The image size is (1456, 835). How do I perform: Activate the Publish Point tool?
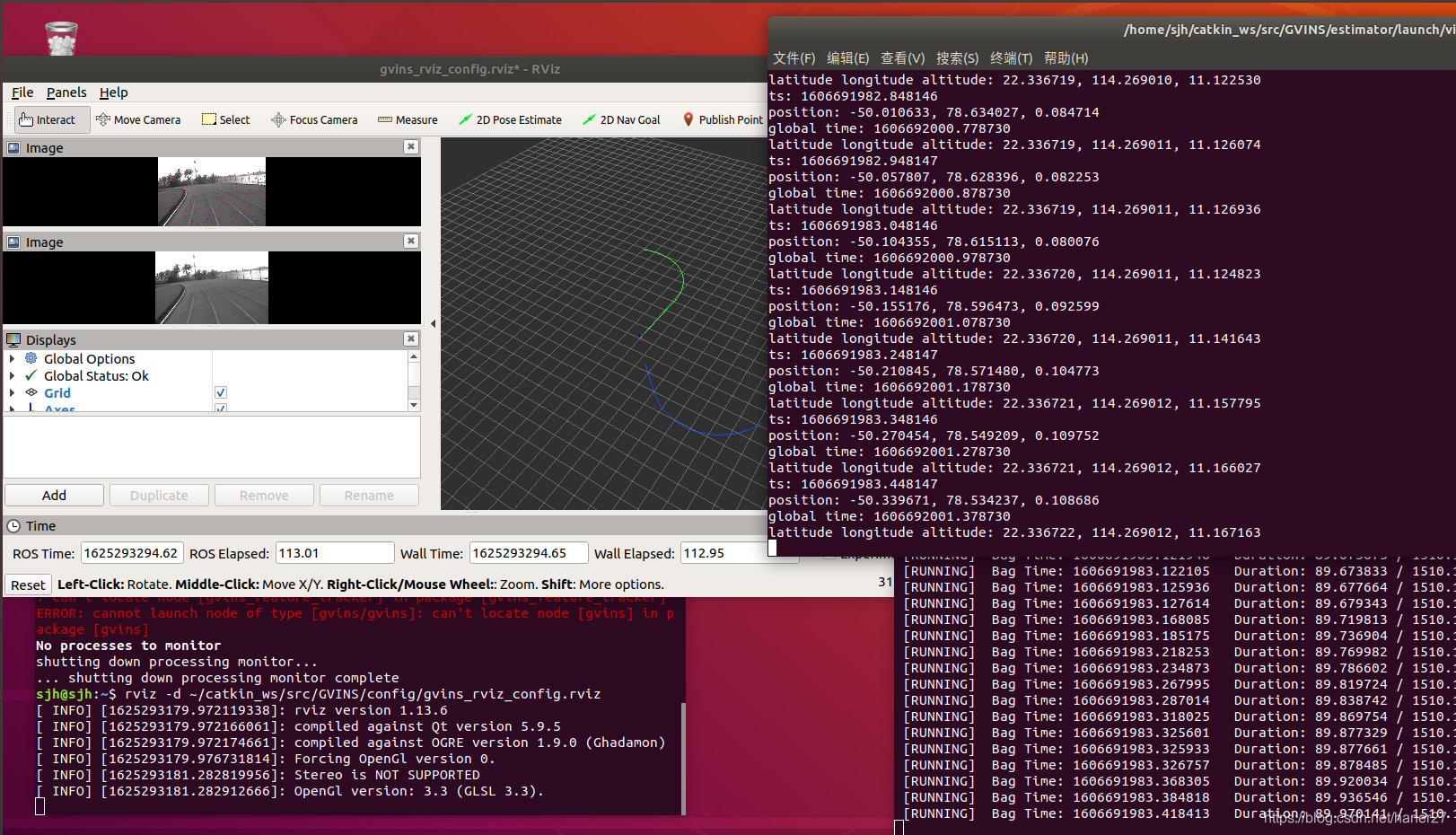click(x=723, y=119)
